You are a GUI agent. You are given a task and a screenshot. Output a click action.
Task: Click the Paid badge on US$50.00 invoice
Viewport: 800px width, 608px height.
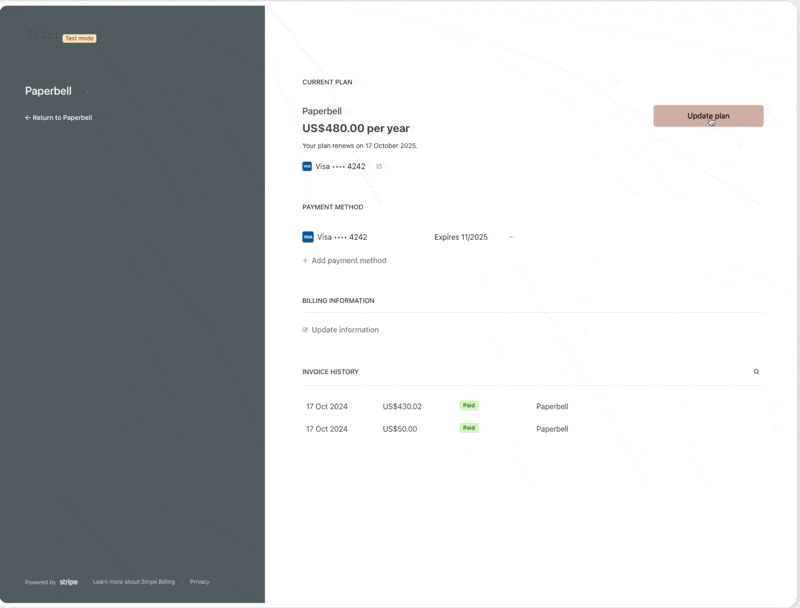pyautogui.click(x=469, y=428)
